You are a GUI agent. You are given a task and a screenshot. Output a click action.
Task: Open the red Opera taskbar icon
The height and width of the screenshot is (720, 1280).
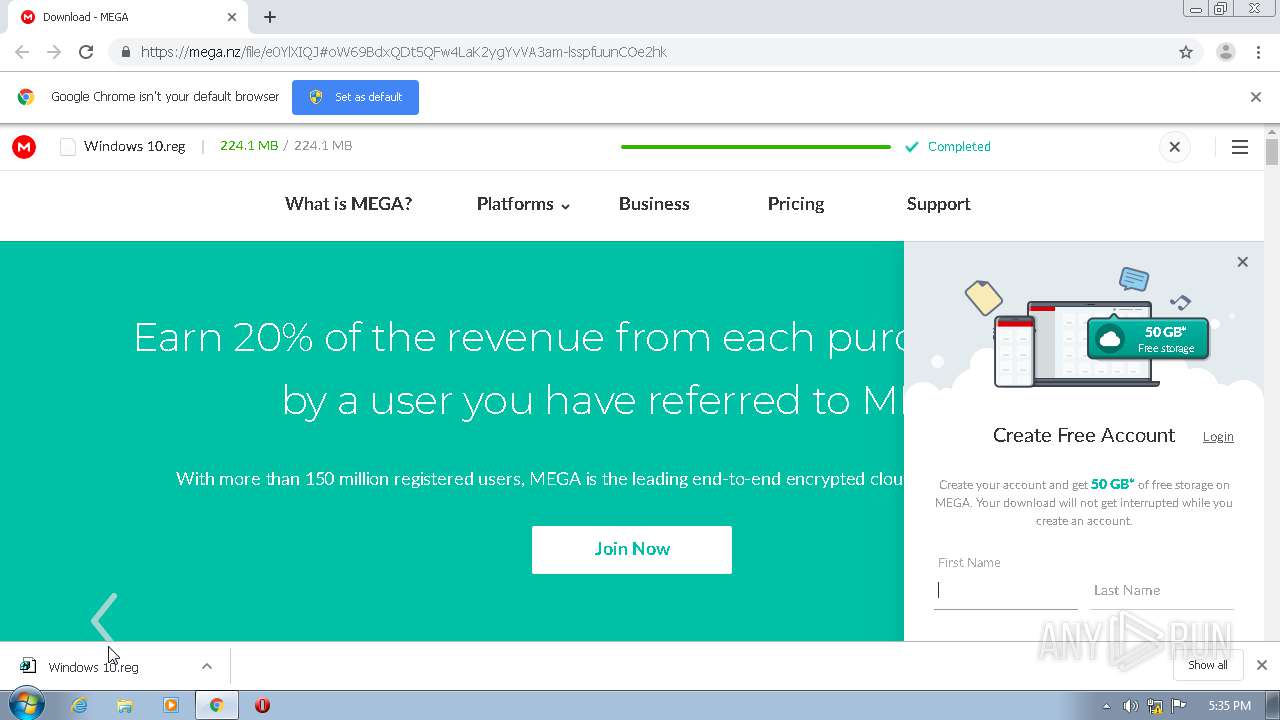262,705
